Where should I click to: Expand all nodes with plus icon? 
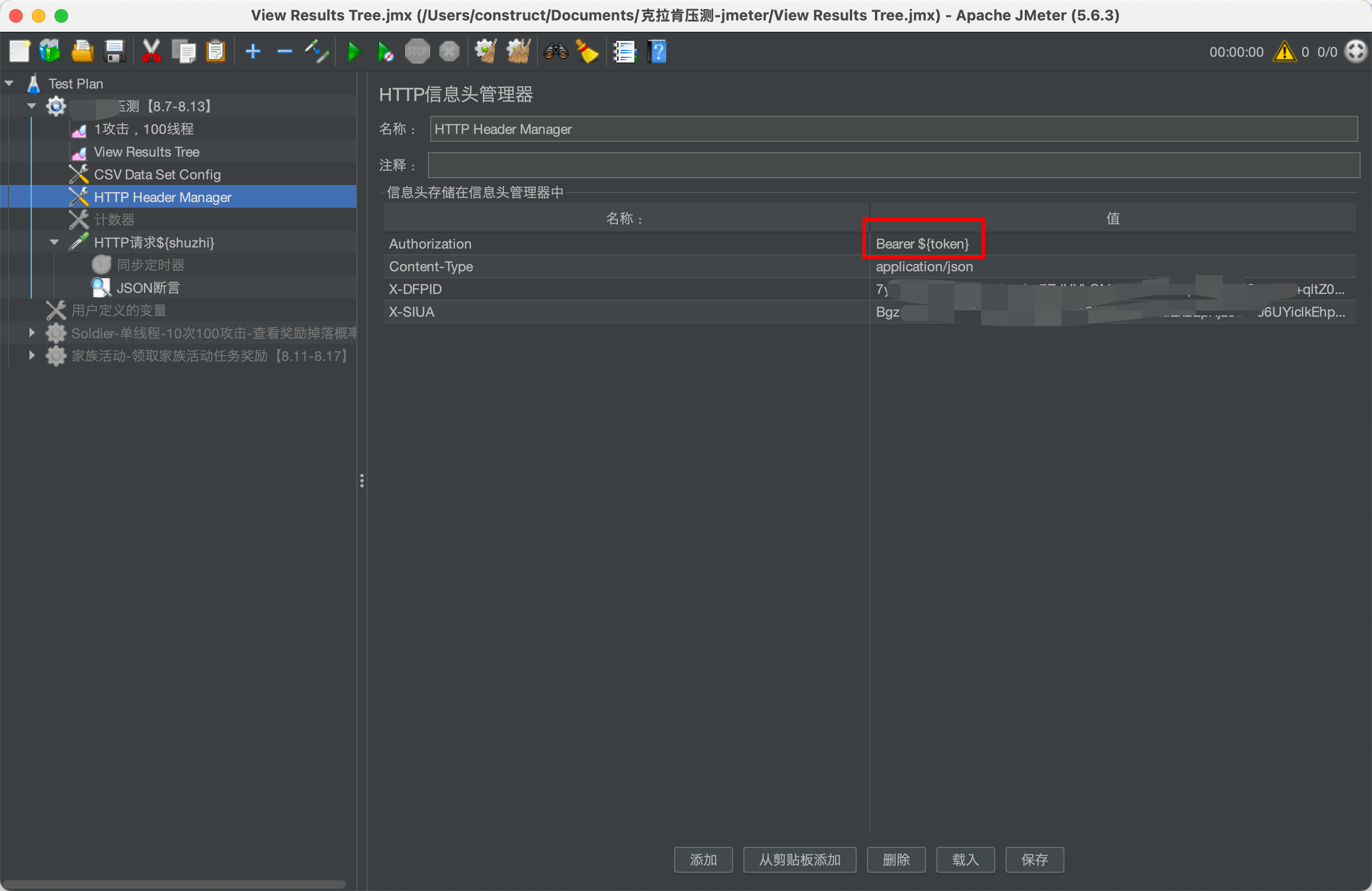pyautogui.click(x=253, y=51)
